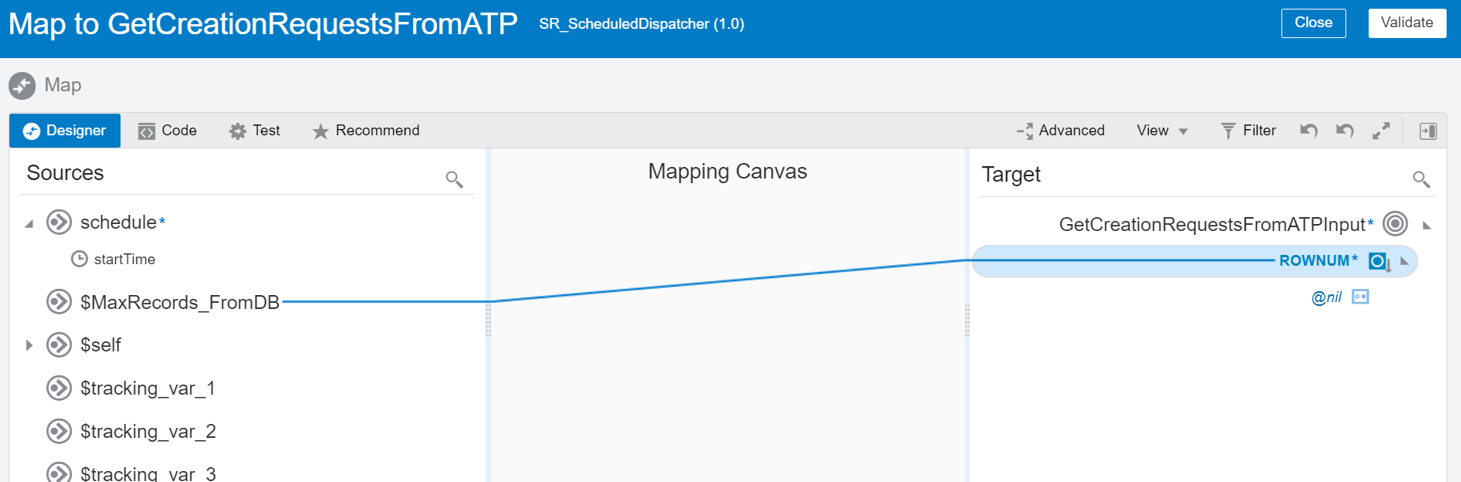Click the startTime clock icon

coord(79,259)
